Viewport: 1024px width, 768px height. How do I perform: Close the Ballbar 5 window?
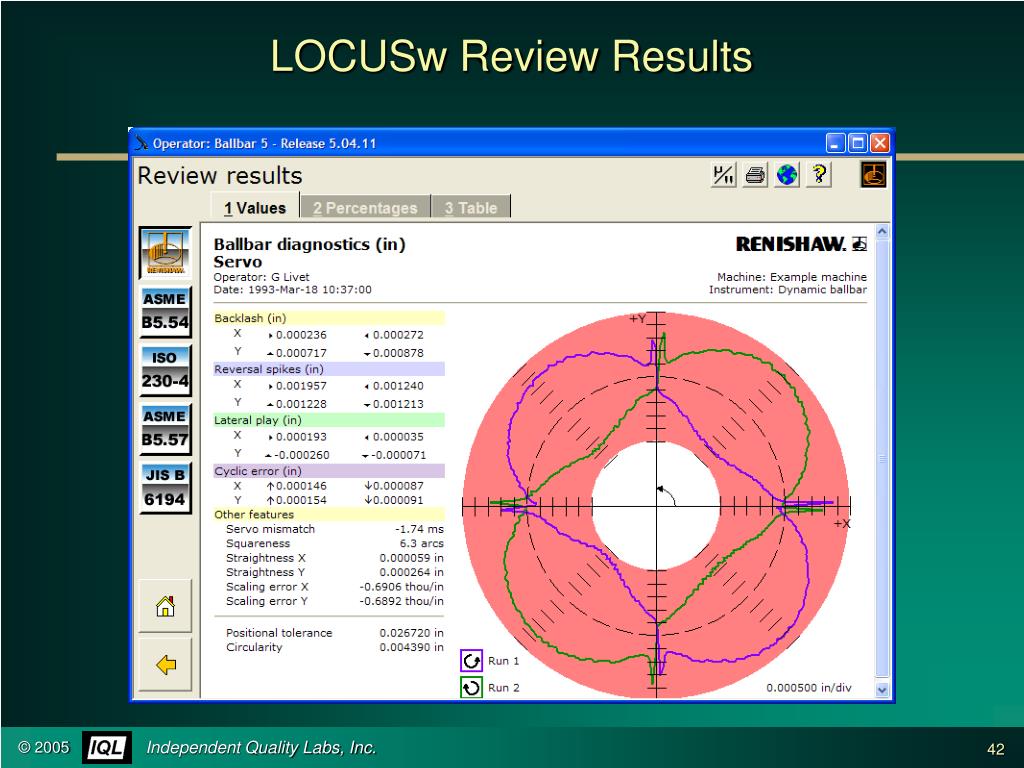[x=880, y=143]
